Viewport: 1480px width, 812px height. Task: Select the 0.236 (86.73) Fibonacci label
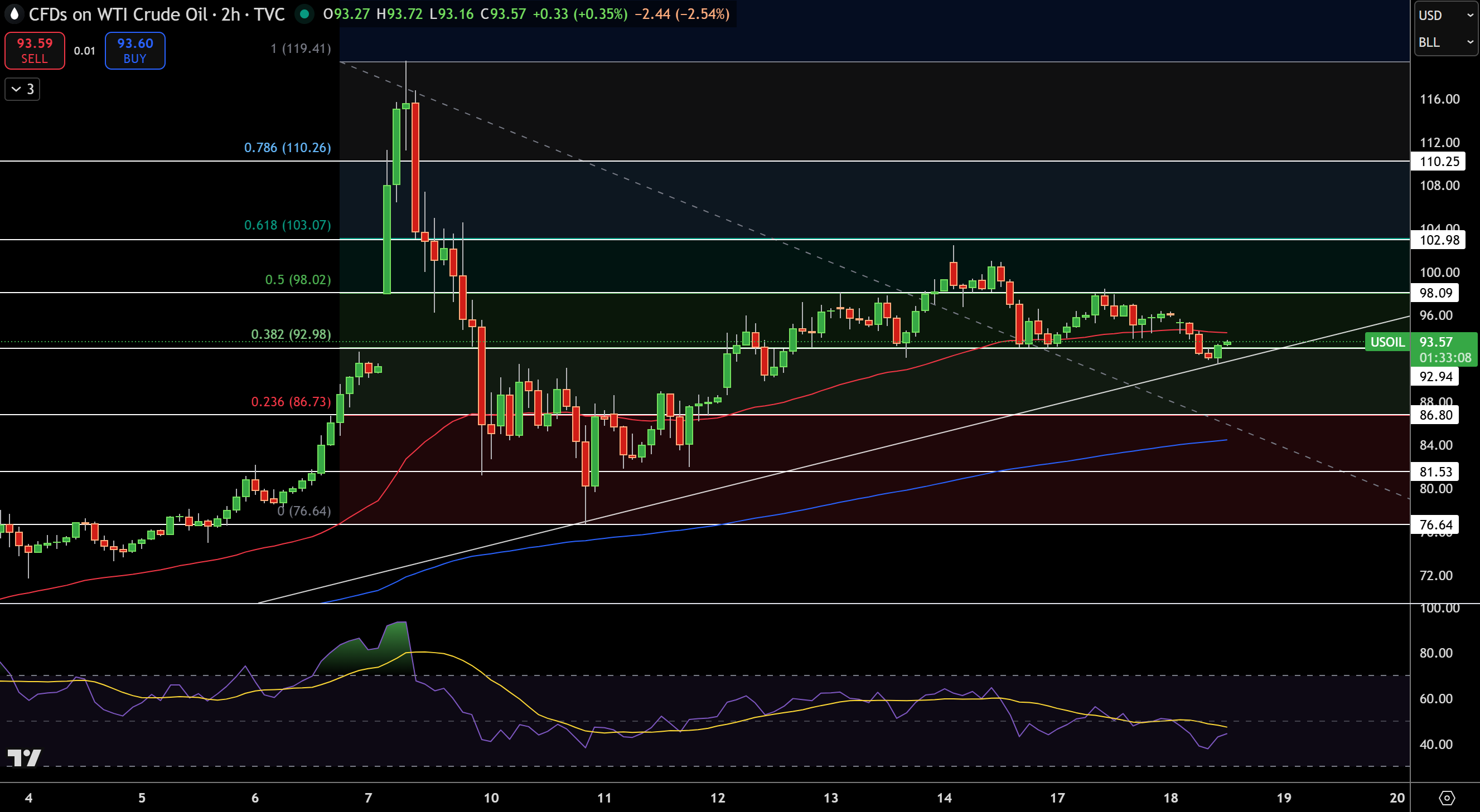tap(291, 401)
